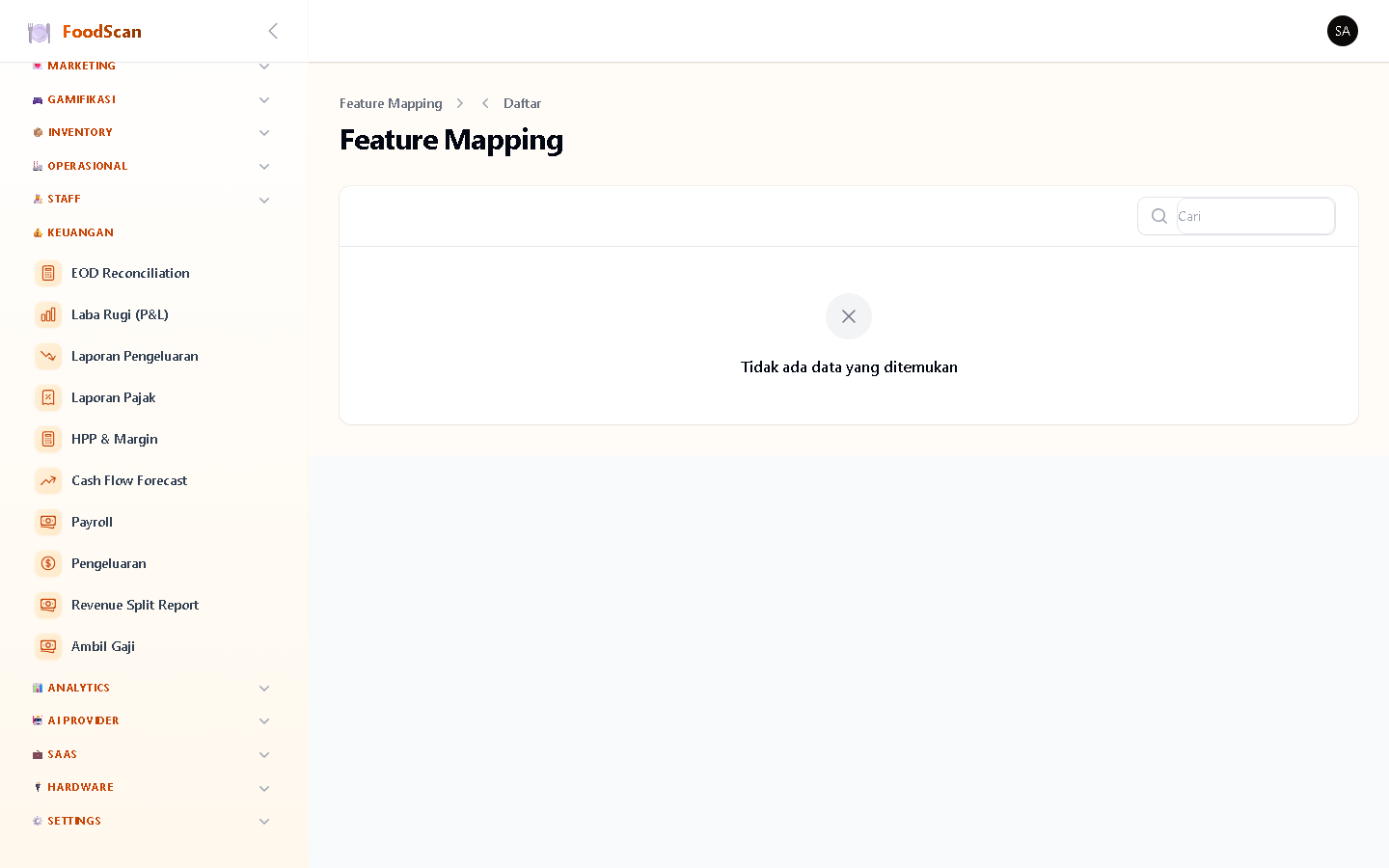Screen dimensions: 1389x868
Task: Go to Revenue Split Report
Action: pos(154,605)
